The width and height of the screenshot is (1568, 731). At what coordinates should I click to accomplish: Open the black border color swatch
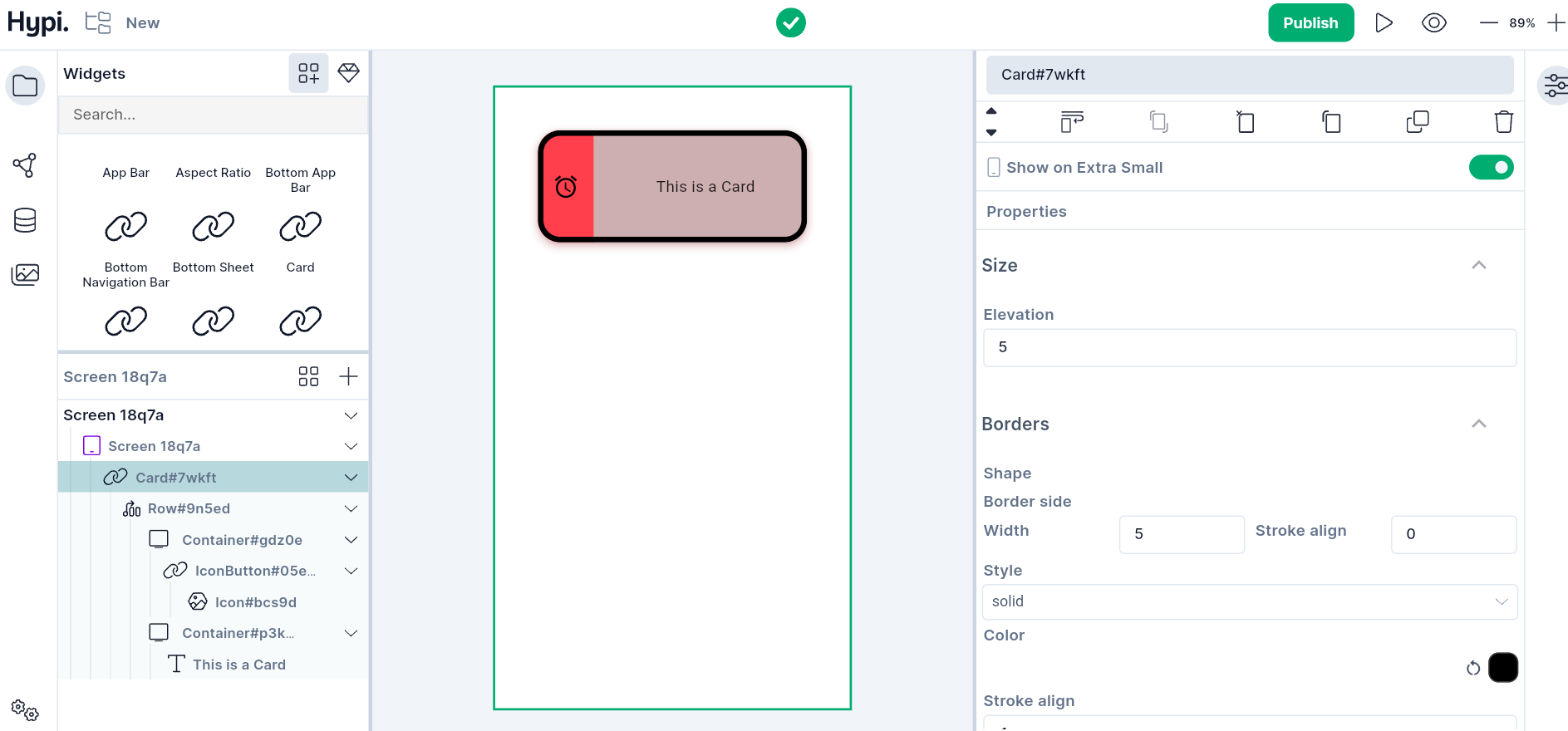click(x=1502, y=668)
